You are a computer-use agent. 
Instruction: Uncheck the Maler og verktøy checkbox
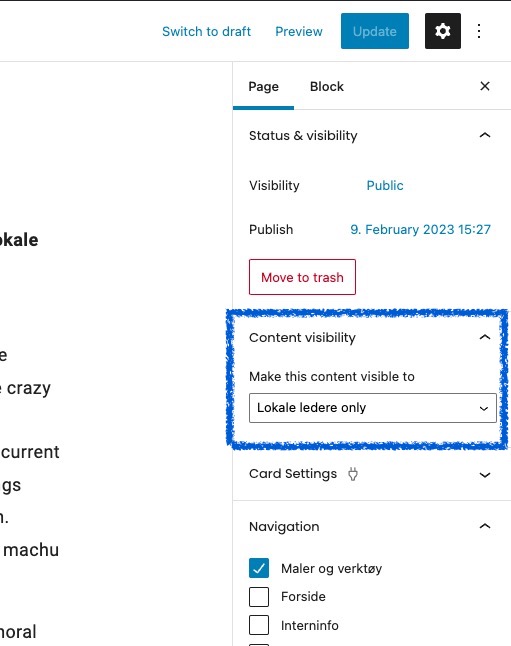pos(259,568)
